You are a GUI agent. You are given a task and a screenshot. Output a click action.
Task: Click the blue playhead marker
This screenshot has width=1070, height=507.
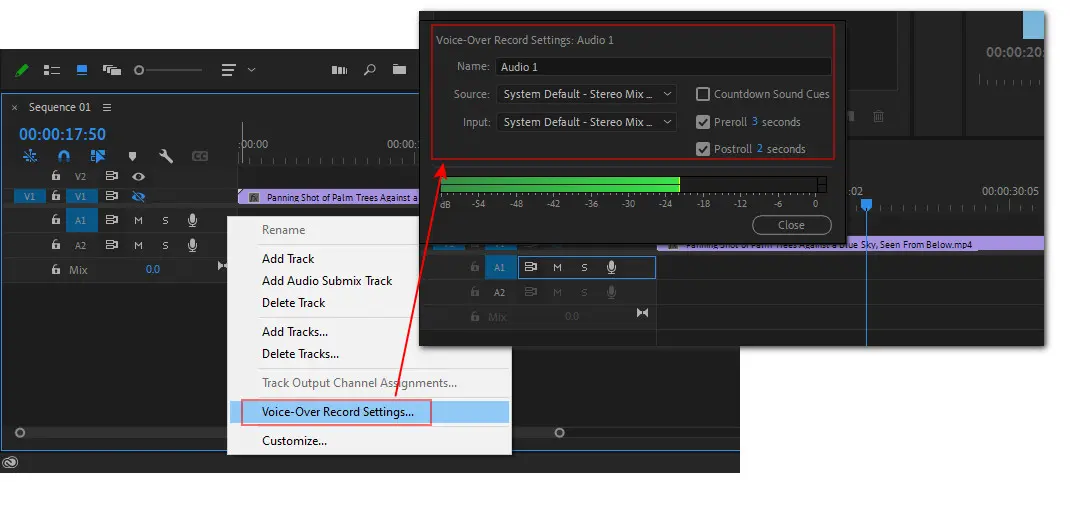tap(867, 204)
